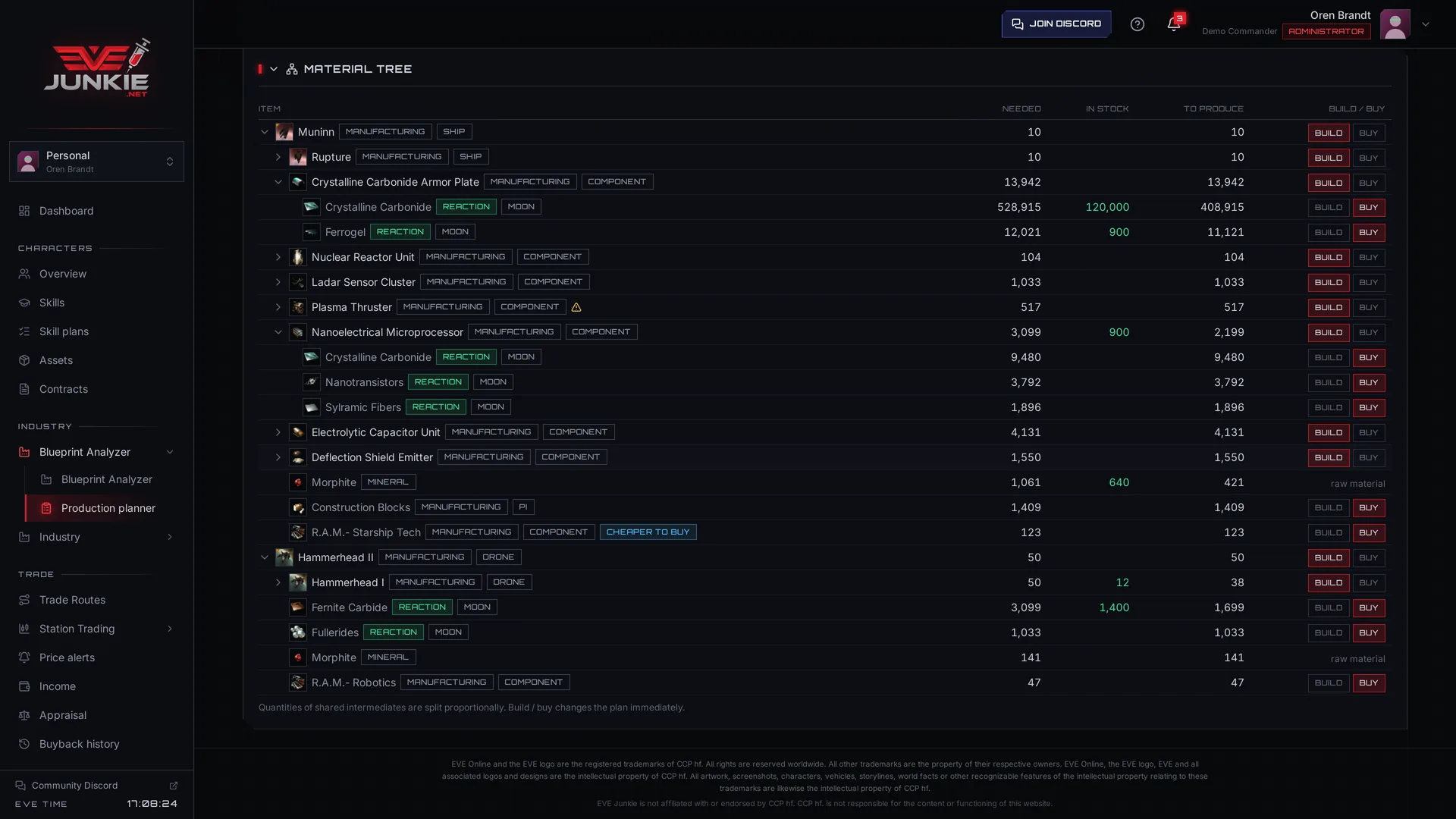Click the Material Tree hierarchy icon
This screenshot has width=1456, height=819.
click(x=292, y=69)
